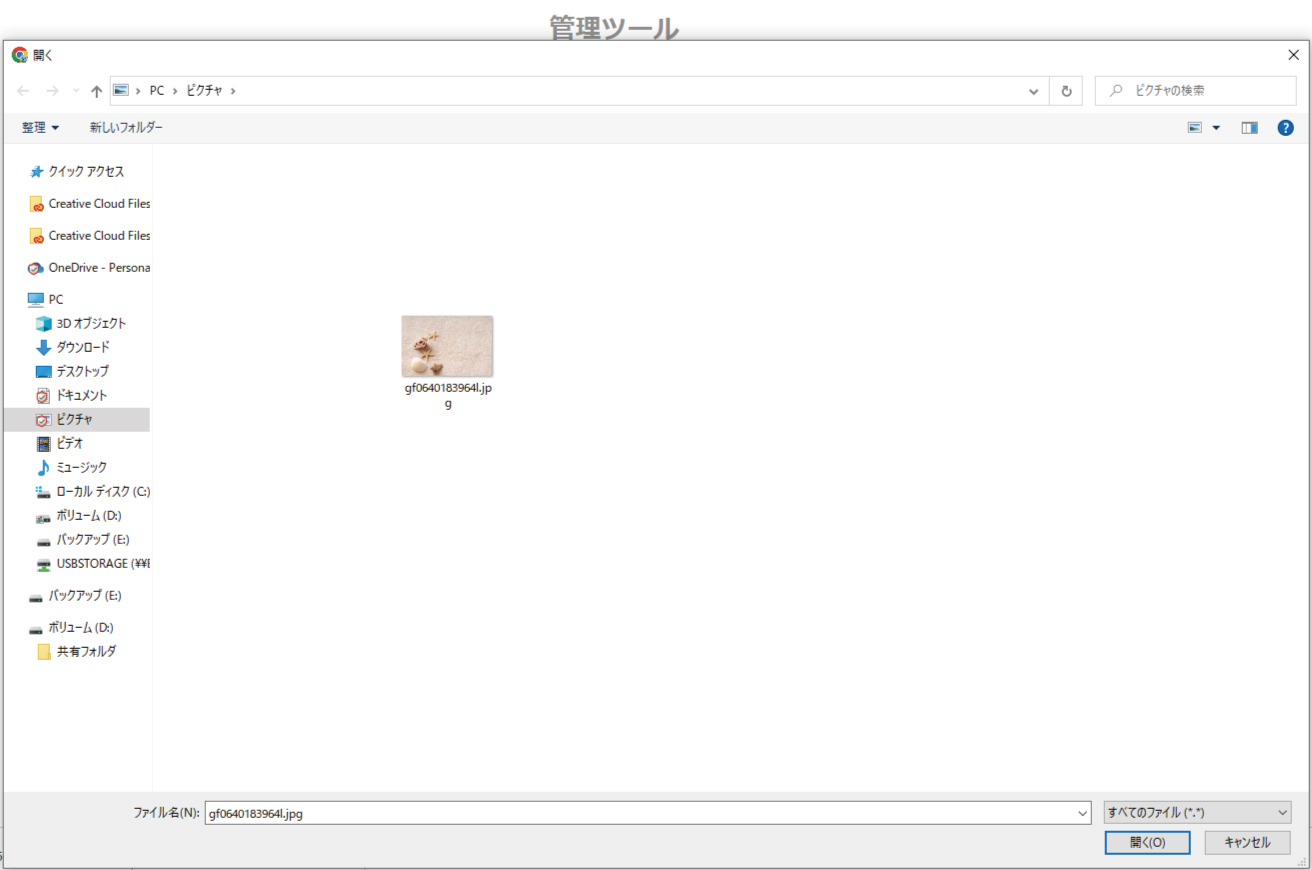Open the help question mark icon
This screenshot has height=870, width=1312.
(x=1286, y=128)
